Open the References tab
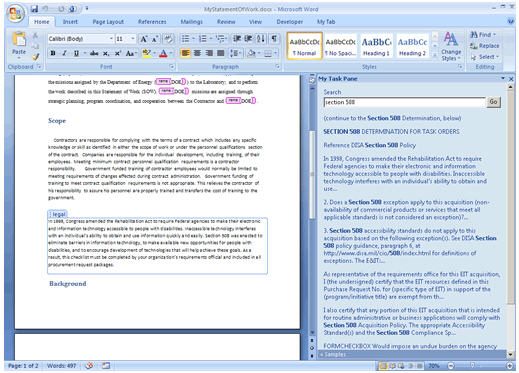The width and height of the screenshot is (519, 373). pyautogui.click(x=152, y=22)
